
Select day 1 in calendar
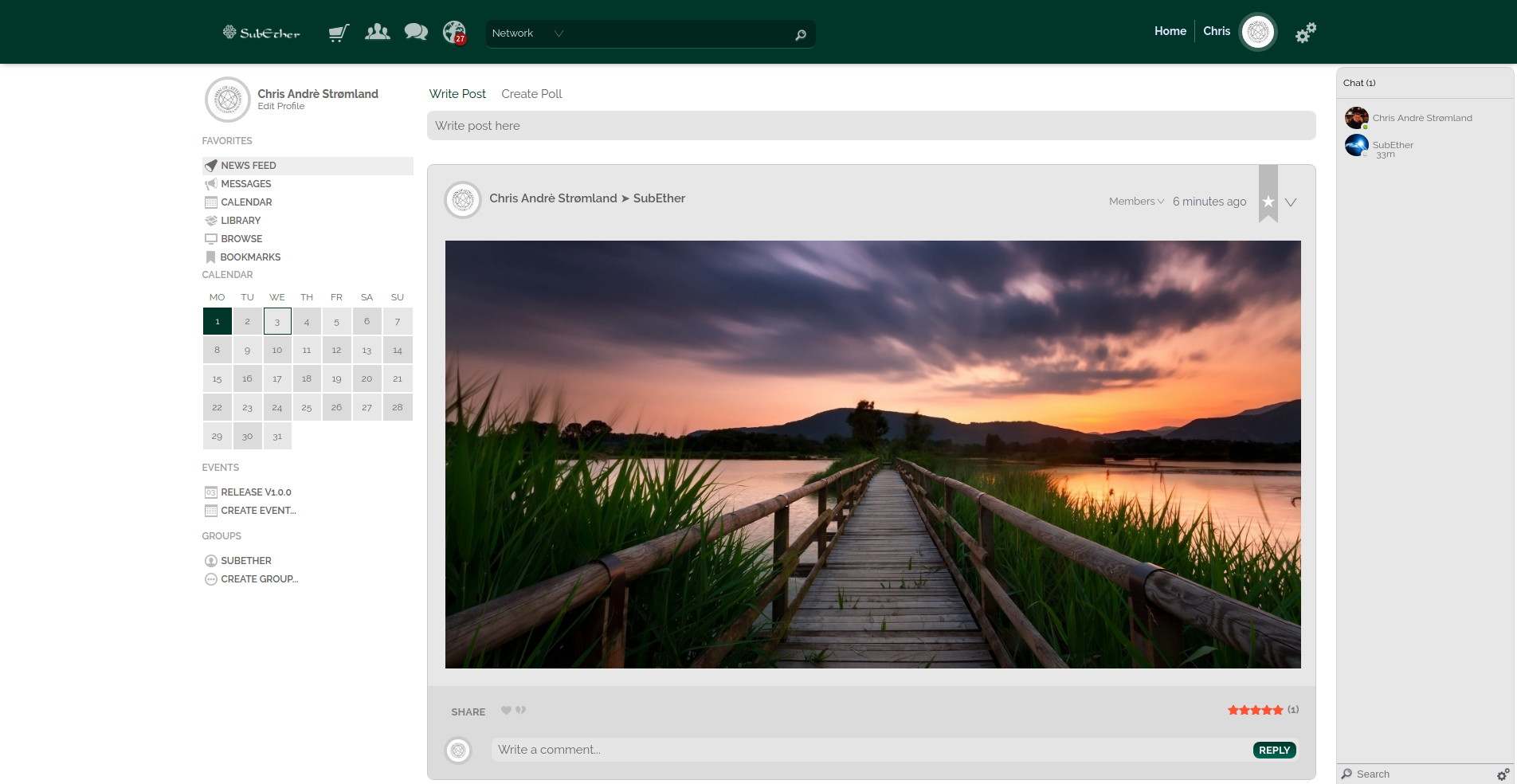tap(217, 321)
